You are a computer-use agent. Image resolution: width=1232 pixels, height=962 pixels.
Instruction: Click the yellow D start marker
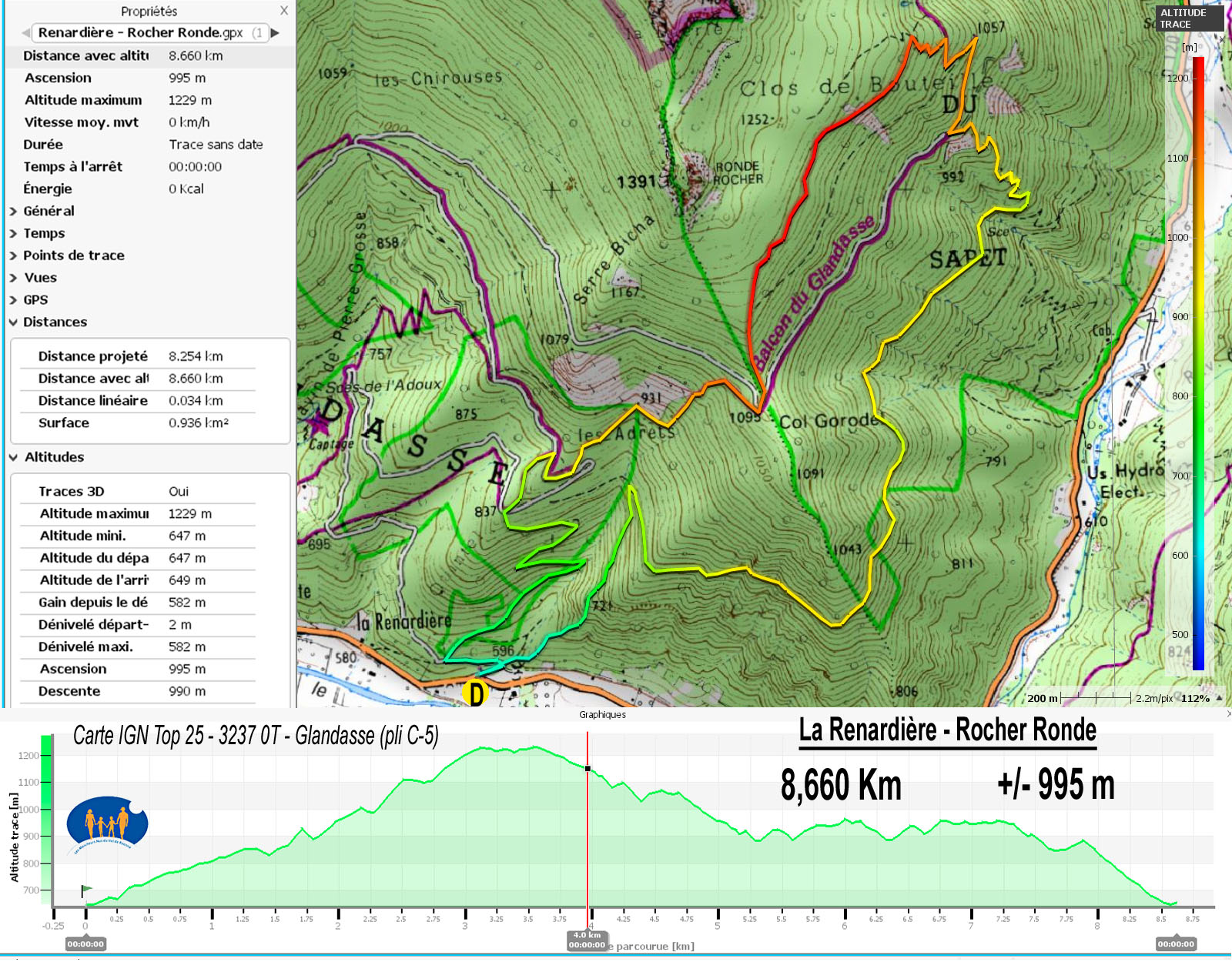click(x=476, y=693)
